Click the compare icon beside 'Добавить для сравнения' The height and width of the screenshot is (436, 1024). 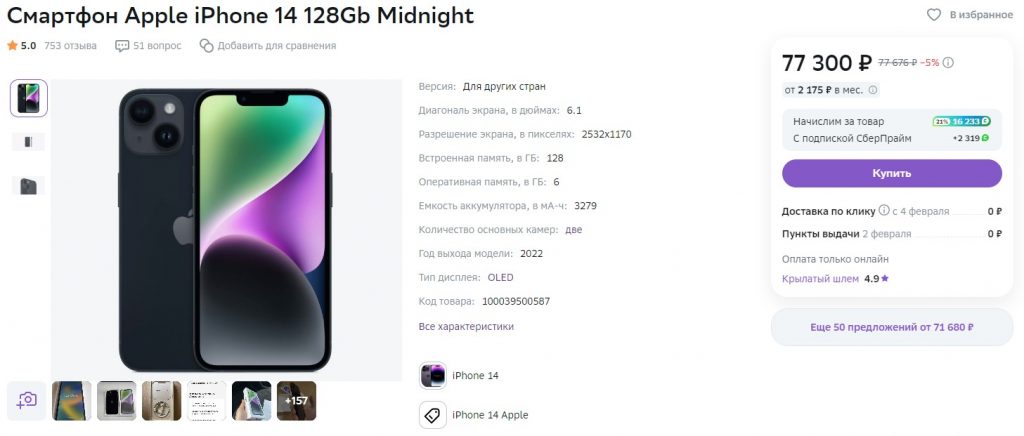coord(207,46)
